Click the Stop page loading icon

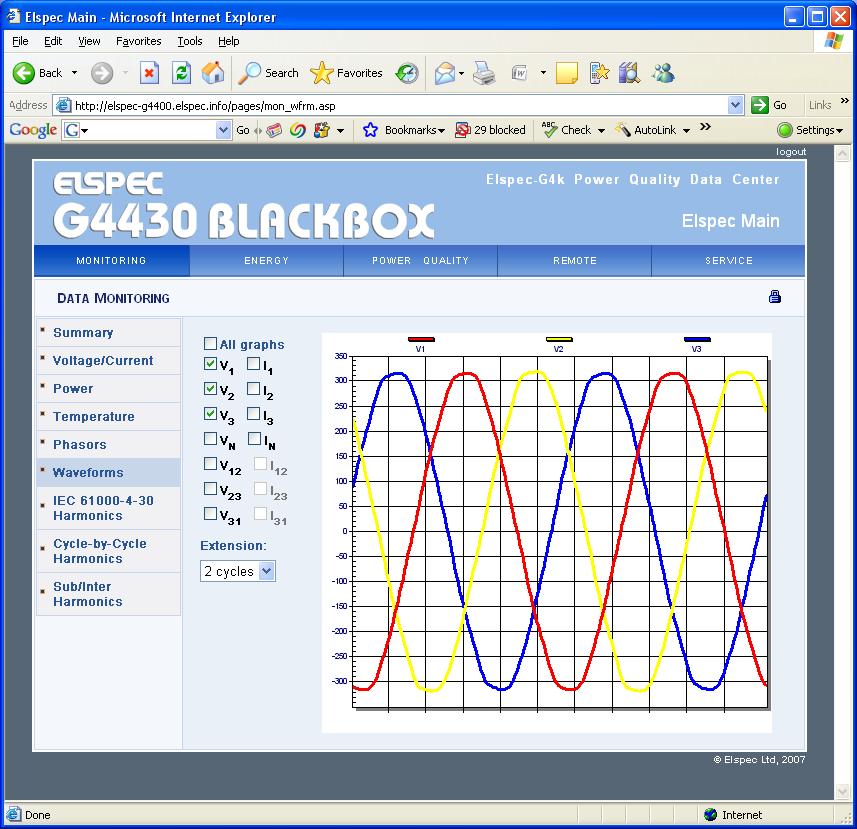pyautogui.click(x=149, y=73)
